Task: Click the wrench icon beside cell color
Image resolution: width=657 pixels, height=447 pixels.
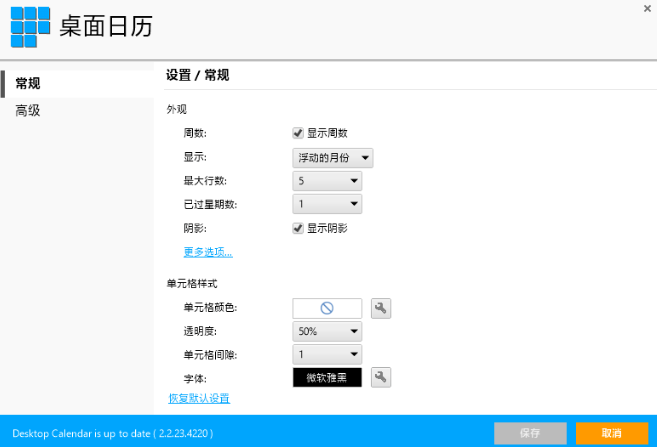Action: click(x=381, y=308)
